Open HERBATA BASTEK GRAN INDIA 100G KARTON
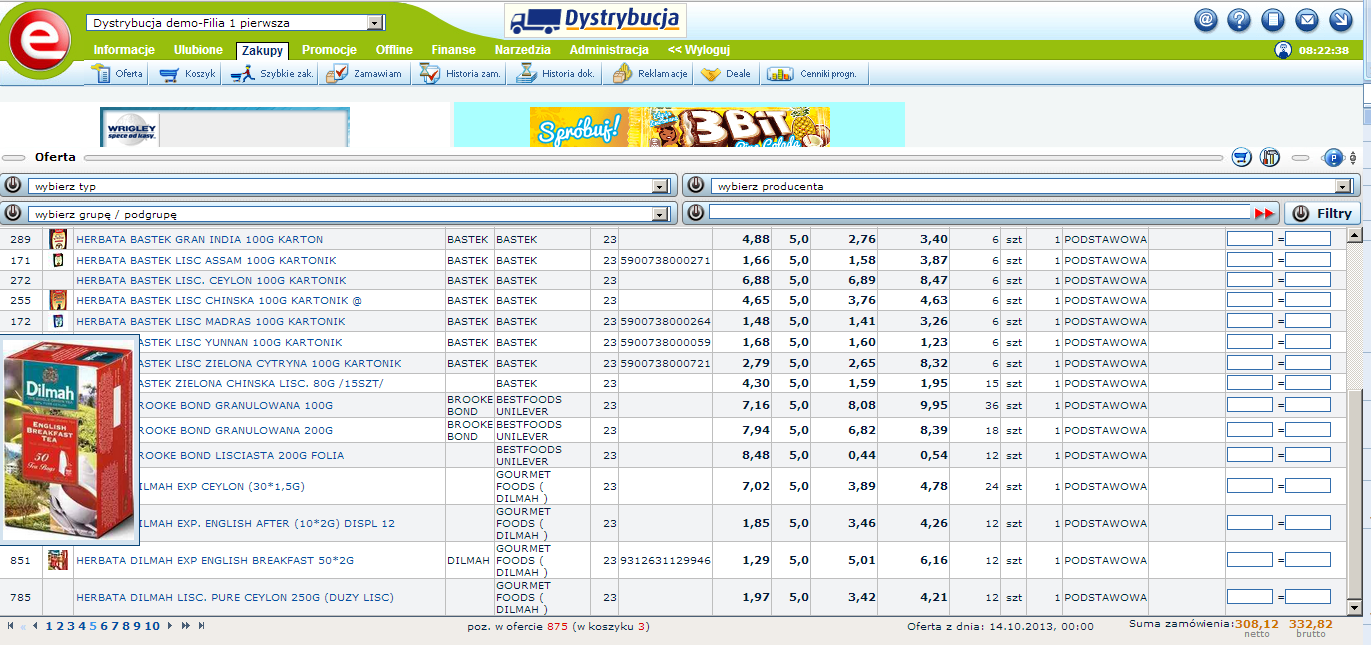This screenshot has width=1371, height=645. (x=200, y=240)
